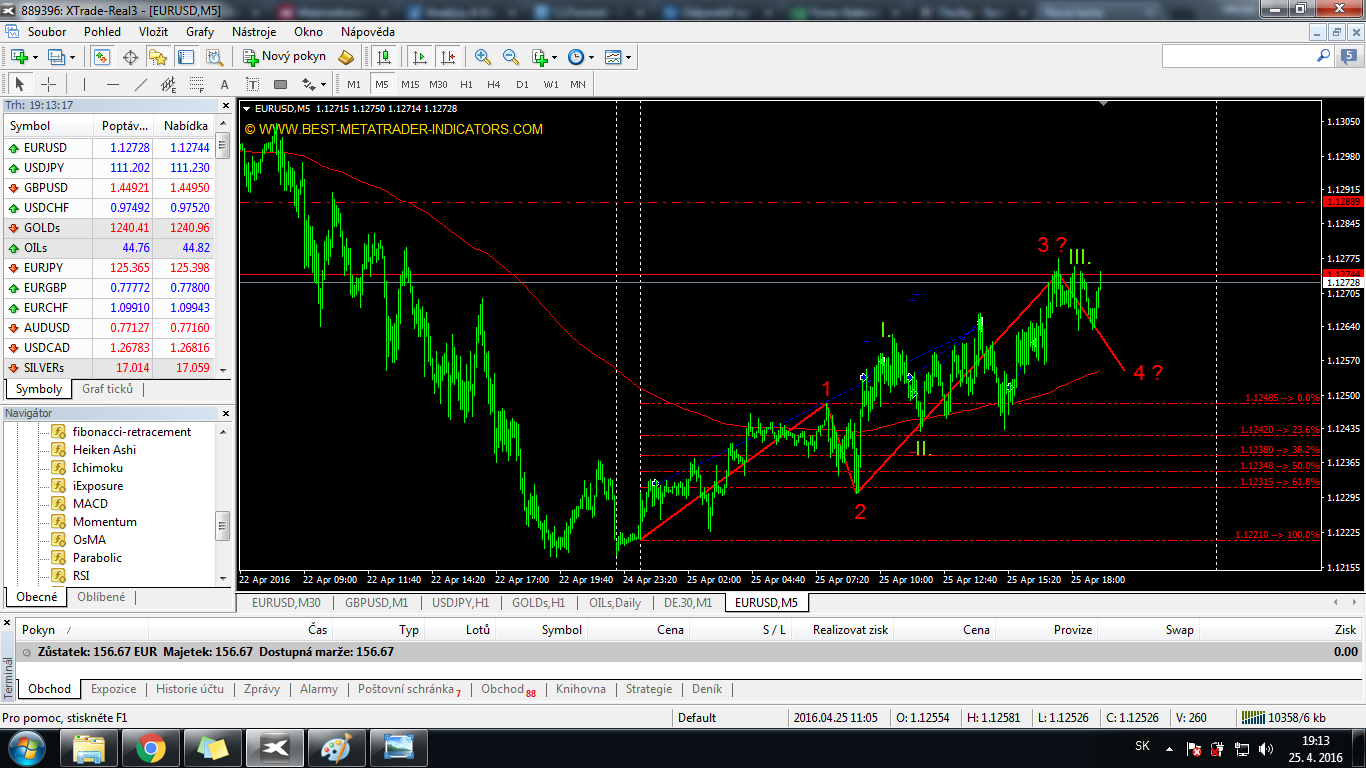Image resolution: width=1366 pixels, height=768 pixels.
Task: Toggle the Data Window crosshair icon
Action: pos(131,57)
